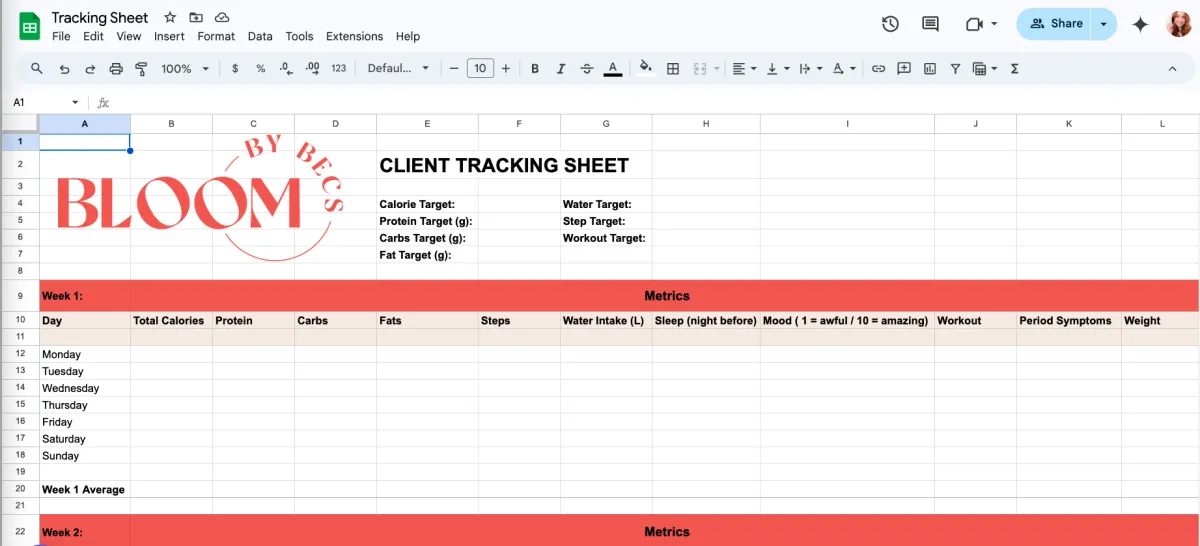Open the borders tool
This screenshot has height=546, width=1200.
[x=673, y=69]
